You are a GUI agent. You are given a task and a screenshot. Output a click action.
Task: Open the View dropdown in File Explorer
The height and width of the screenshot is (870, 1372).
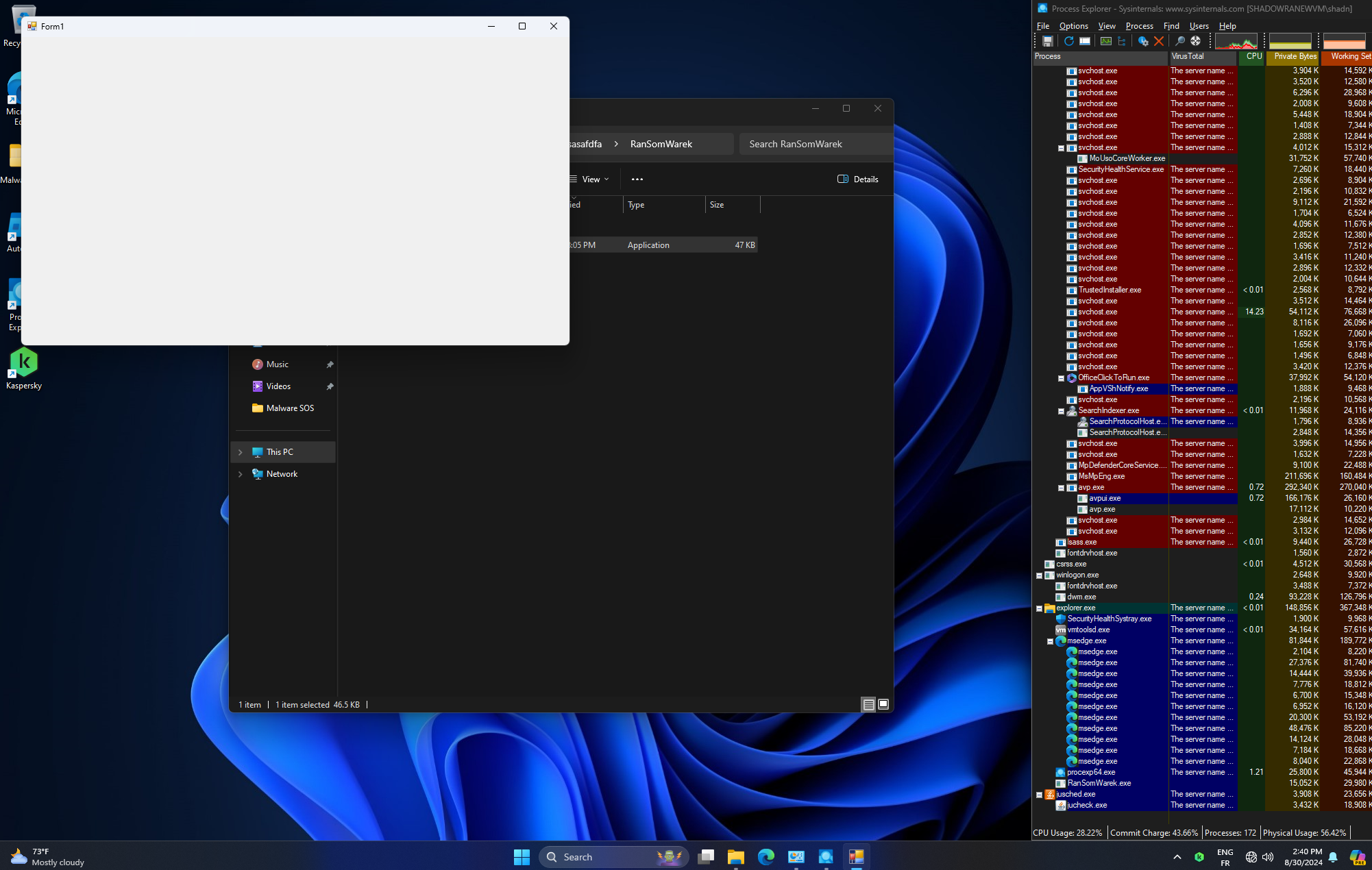tap(590, 179)
